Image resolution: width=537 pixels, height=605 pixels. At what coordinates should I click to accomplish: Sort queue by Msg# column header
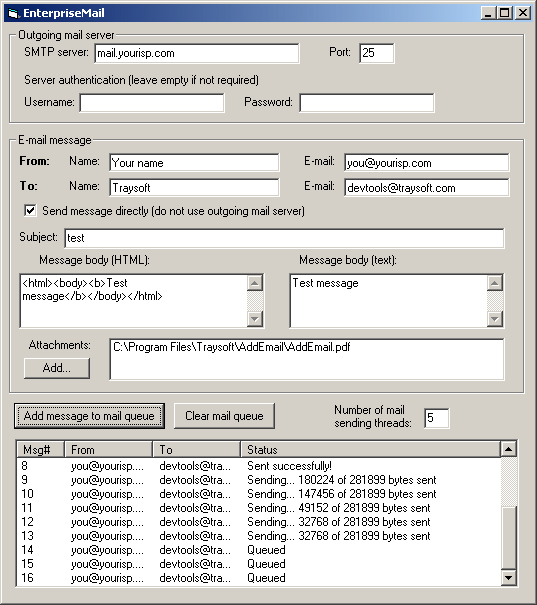point(41,450)
